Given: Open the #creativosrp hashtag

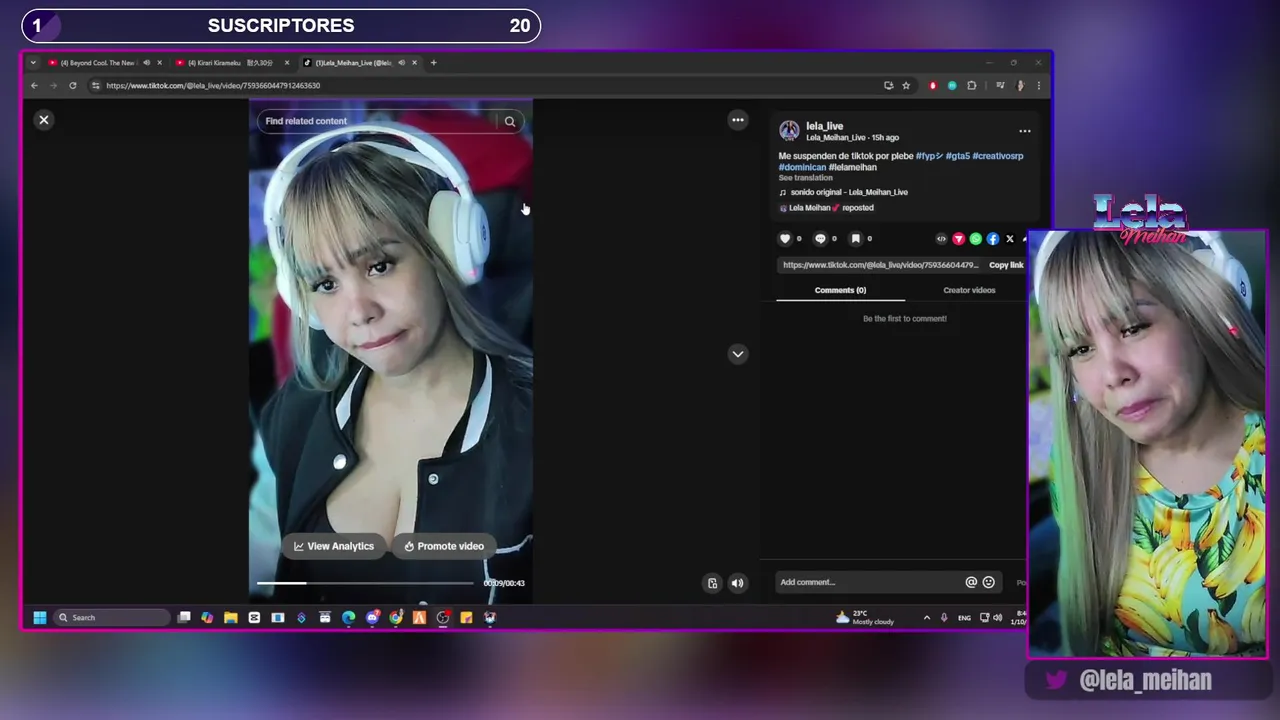Looking at the screenshot, I should coord(998,156).
